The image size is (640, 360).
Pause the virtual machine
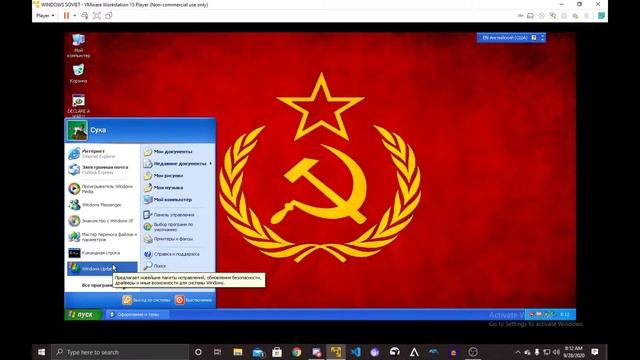pos(66,16)
